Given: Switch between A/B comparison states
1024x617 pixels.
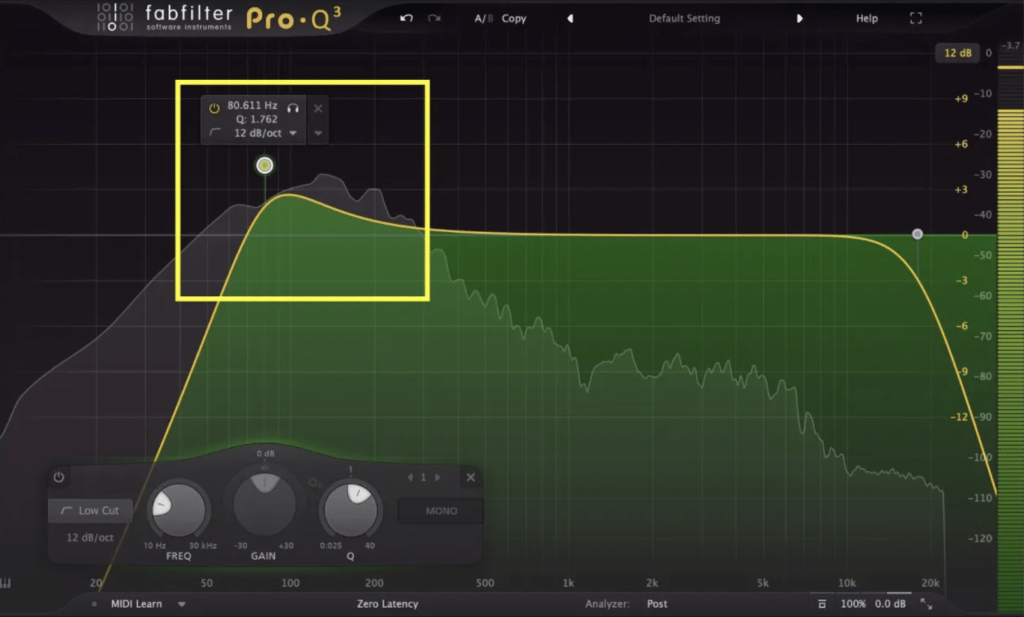Looking at the screenshot, I should (484, 17).
